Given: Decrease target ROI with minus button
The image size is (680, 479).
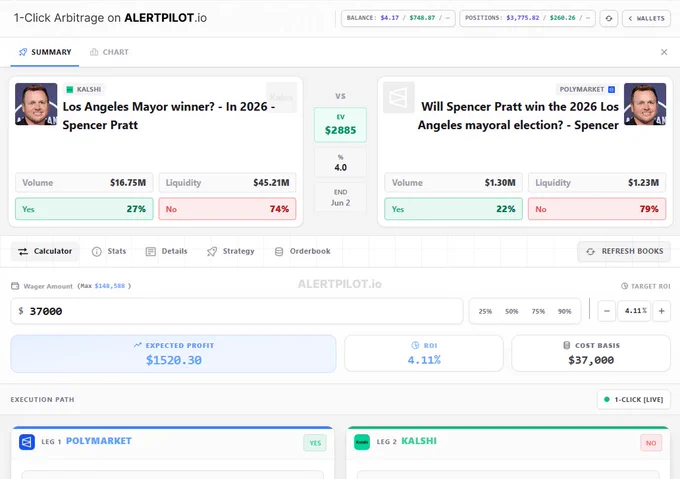Looking at the screenshot, I should pos(607,311).
